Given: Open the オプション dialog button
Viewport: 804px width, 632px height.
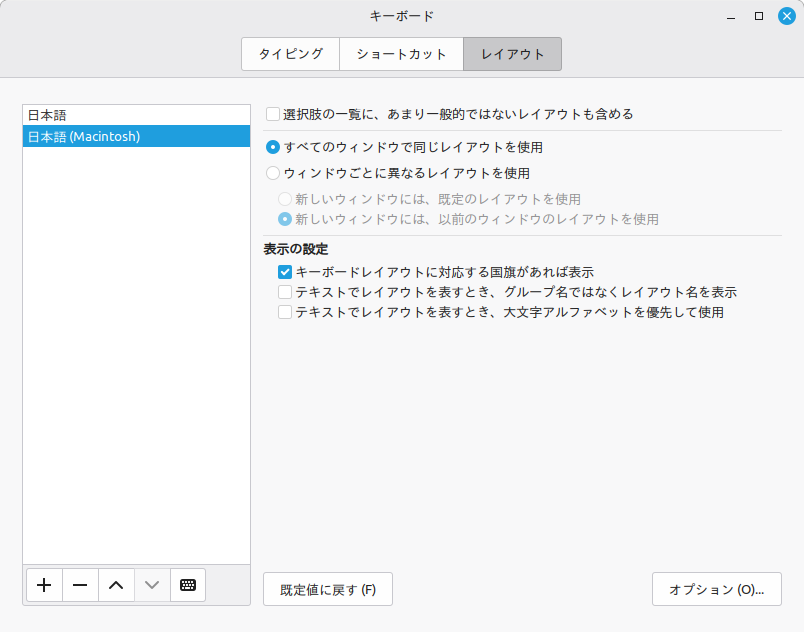Looking at the screenshot, I should coord(717,589).
